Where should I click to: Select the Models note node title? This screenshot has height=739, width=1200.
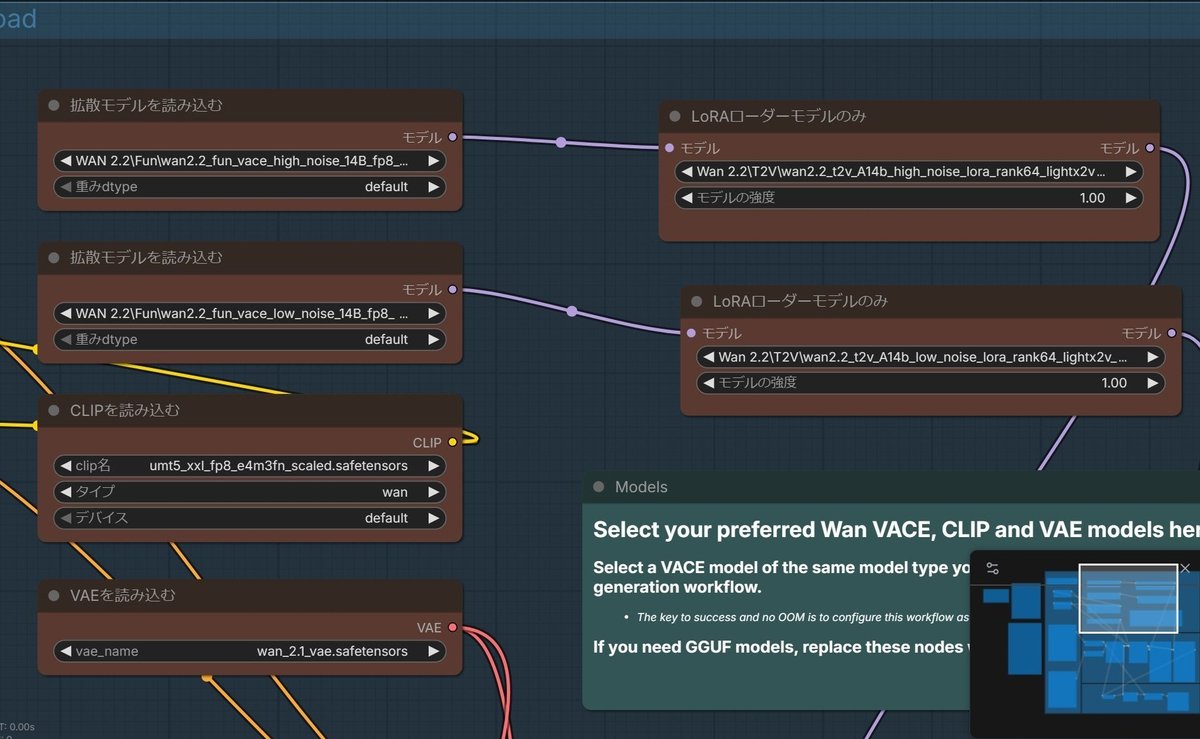pyautogui.click(x=641, y=487)
